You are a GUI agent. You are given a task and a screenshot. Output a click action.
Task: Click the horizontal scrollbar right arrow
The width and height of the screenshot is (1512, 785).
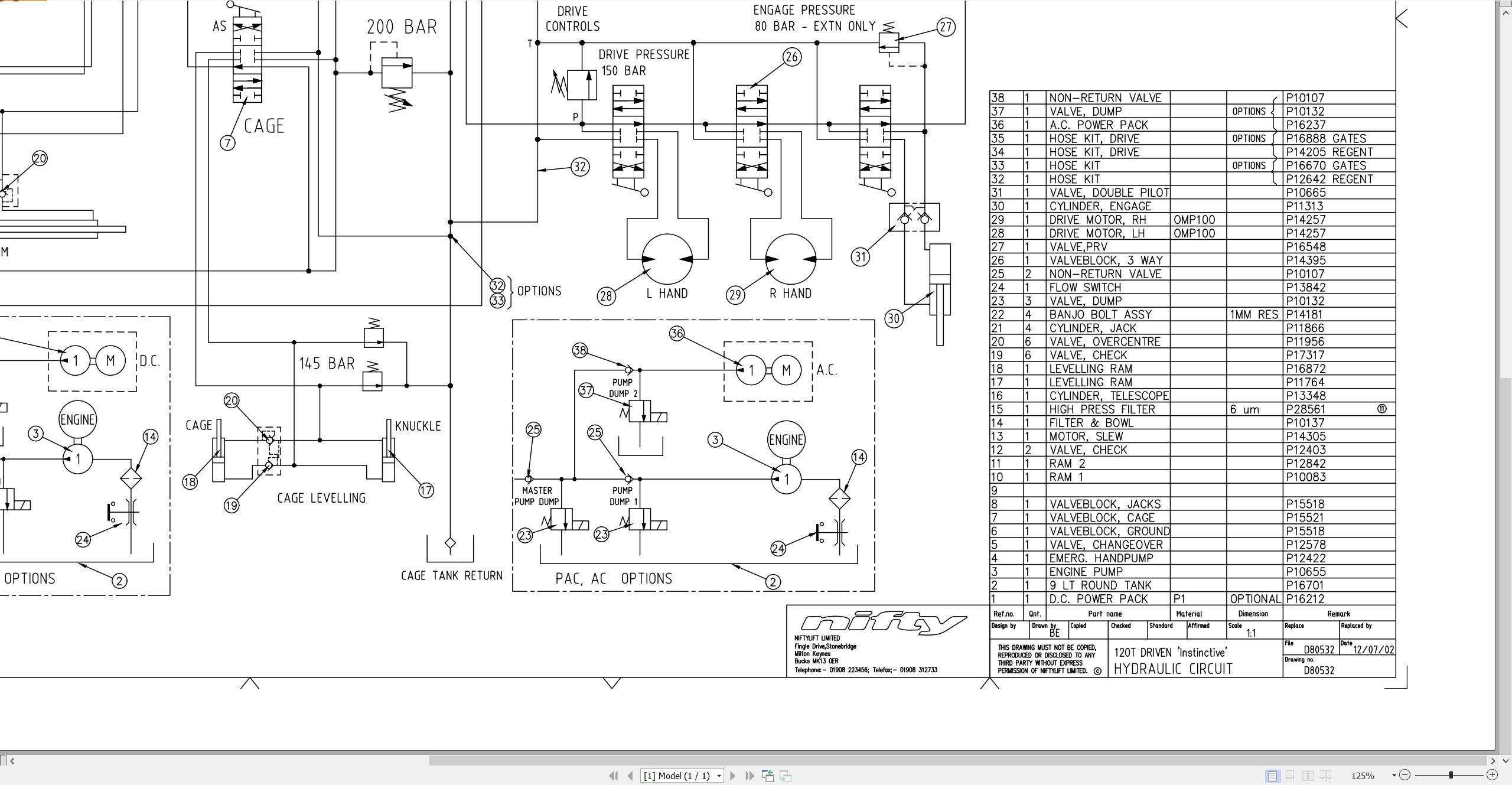(1493, 761)
